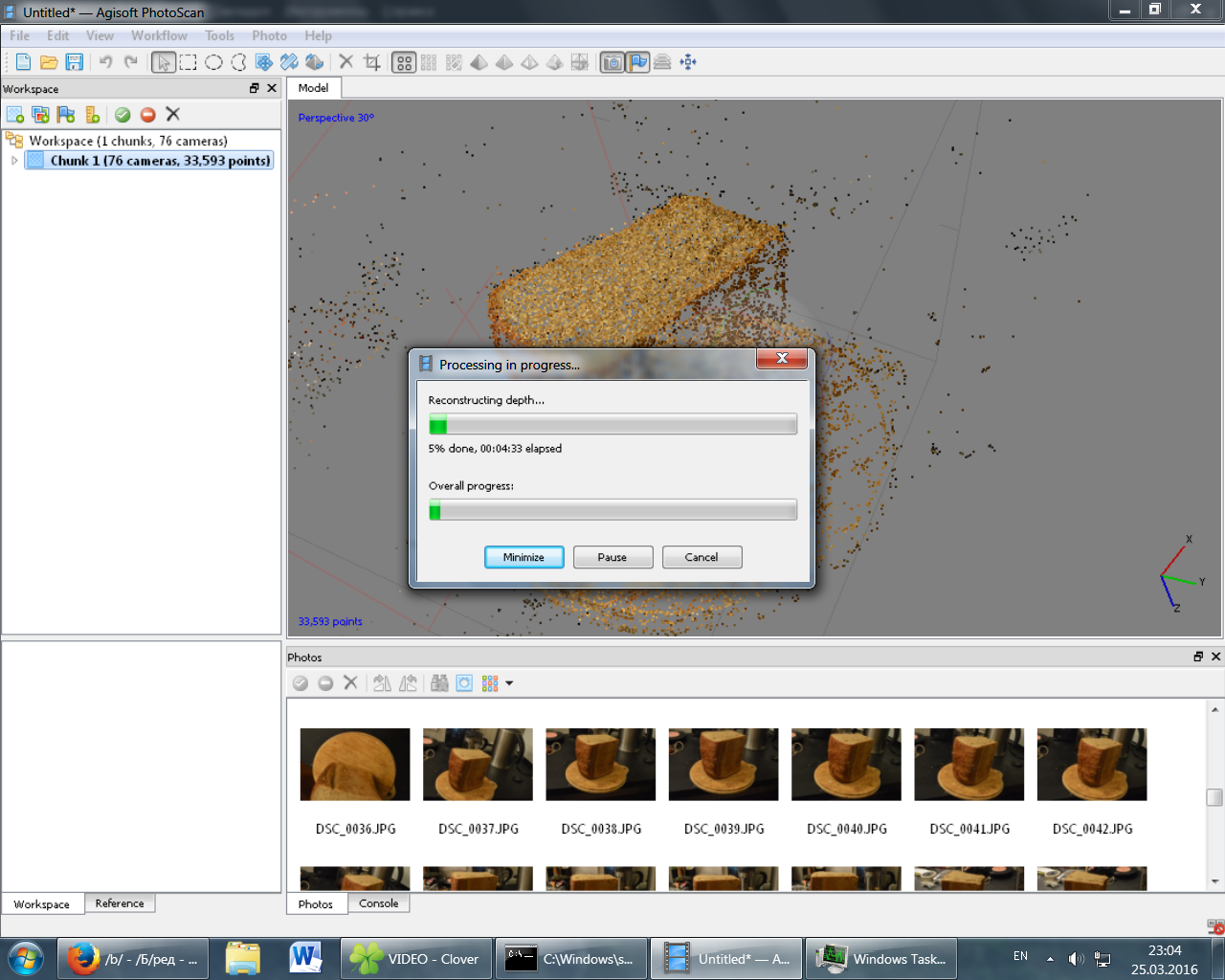Screen dimensions: 1225x980
Task: Cancel the processing operation
Action: (702, 557)
